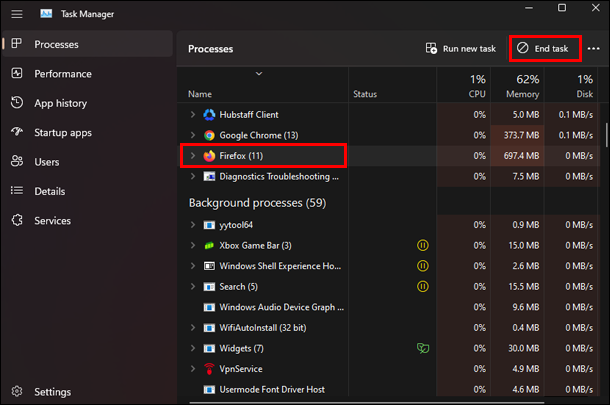The image size is (610, 405).
Task: Open the Startup apps page
Action: pos(62,132)
